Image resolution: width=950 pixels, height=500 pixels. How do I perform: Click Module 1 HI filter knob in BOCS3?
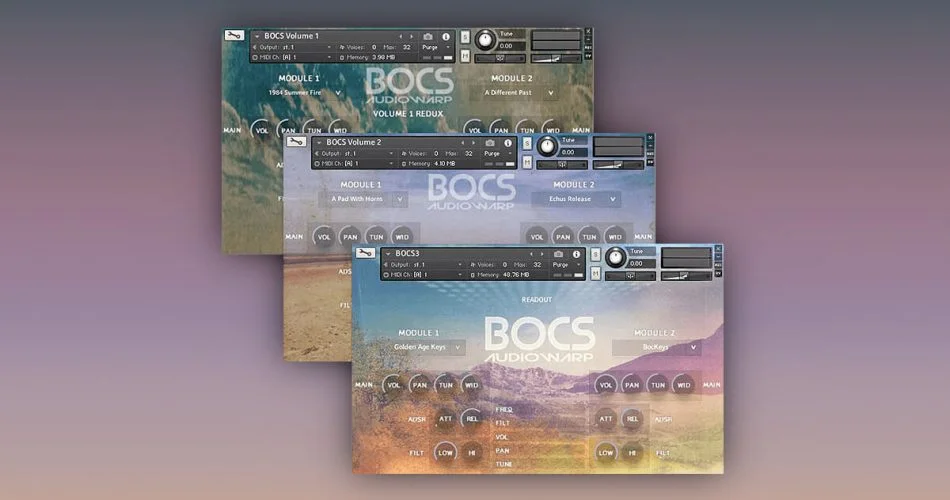pos(471,453)
